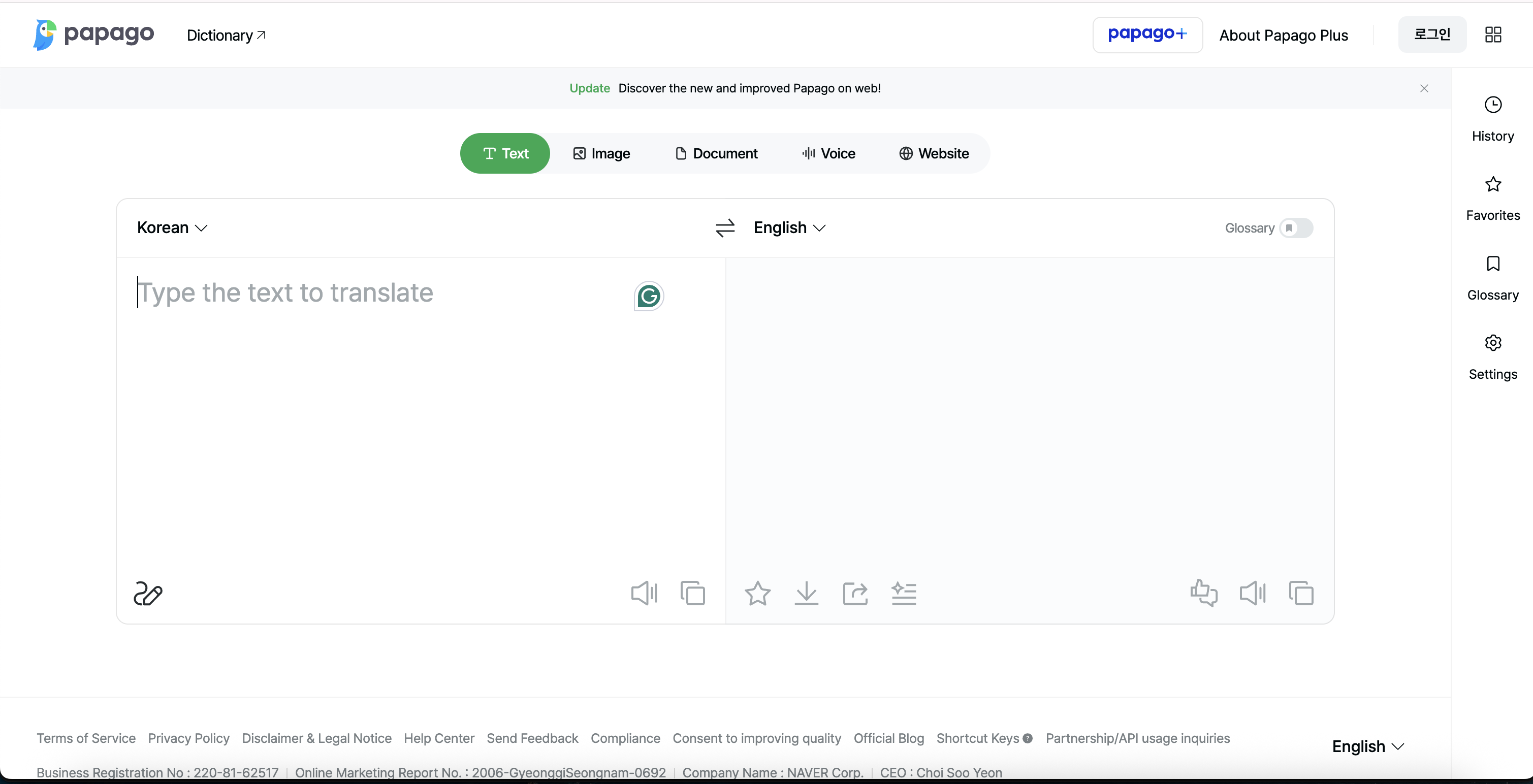The height and width of the screenshot is (784, 1533).
Task: Open Privacy Policy link
Action: pyautogui.click(x=188, y=738)
